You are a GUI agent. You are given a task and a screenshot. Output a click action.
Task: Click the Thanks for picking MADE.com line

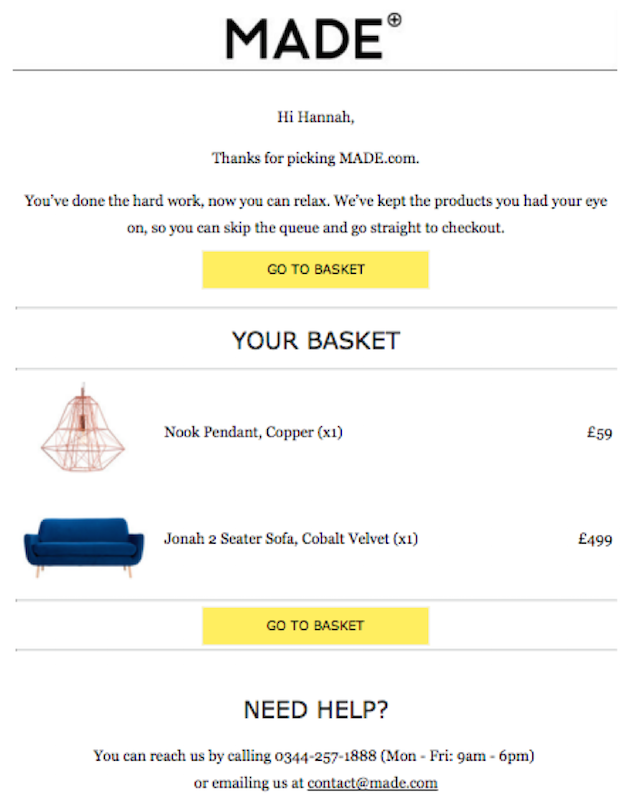click(x=316, y=158)
